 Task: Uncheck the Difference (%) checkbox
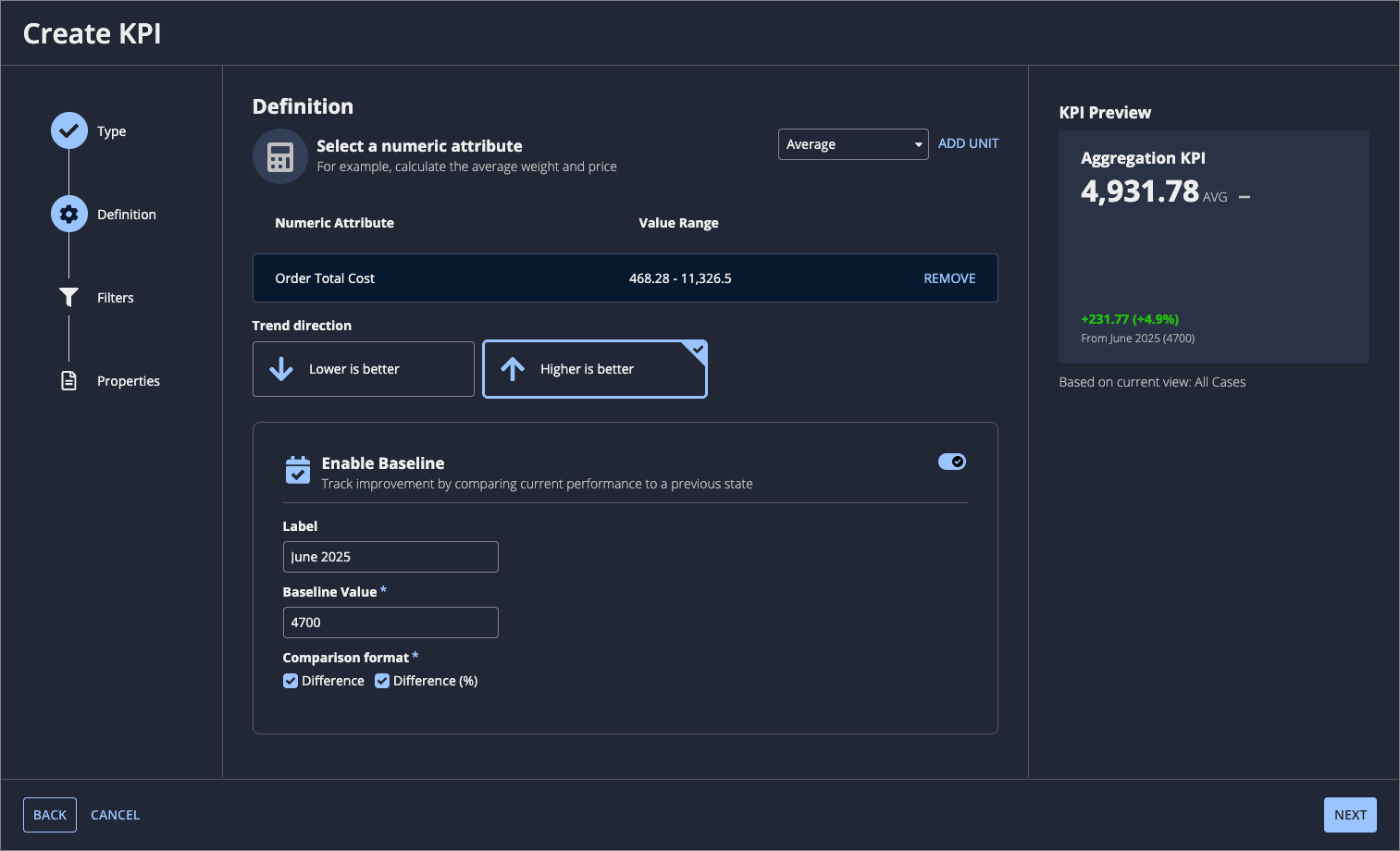(x=382, y=681)
